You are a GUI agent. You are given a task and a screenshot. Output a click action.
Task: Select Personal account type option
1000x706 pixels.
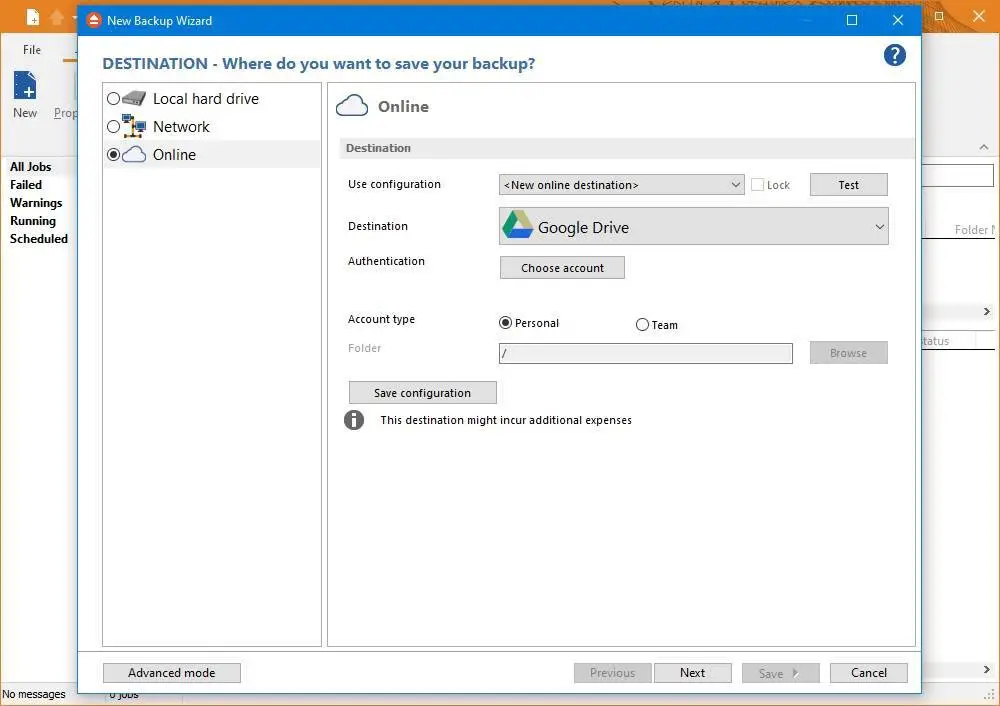(505, 323)
